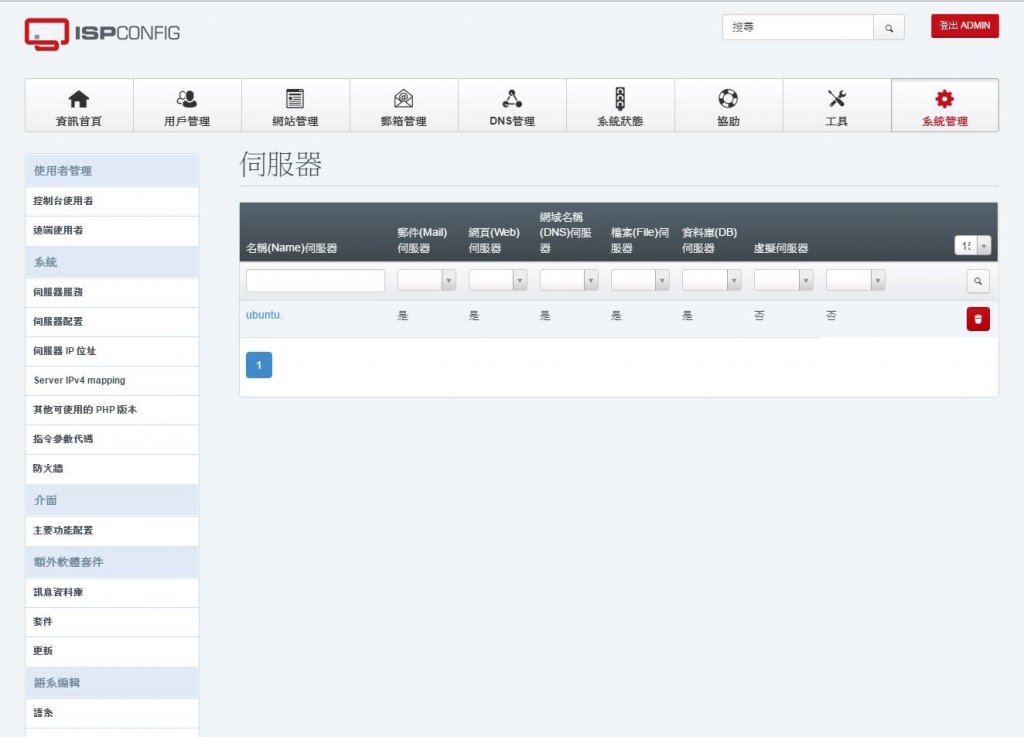The image size is (1024, 737).
Task: Open Server IPv4 mapping in sidebar
Action: [x=112, y=381]
